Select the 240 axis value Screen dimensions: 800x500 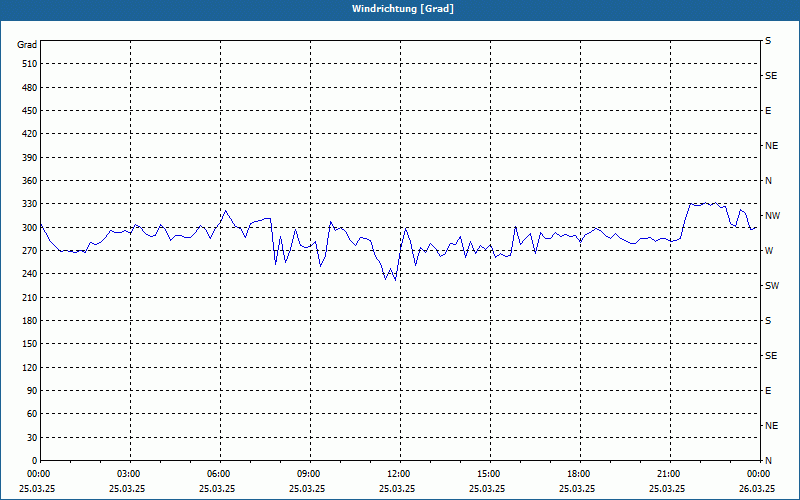[29, 274]
